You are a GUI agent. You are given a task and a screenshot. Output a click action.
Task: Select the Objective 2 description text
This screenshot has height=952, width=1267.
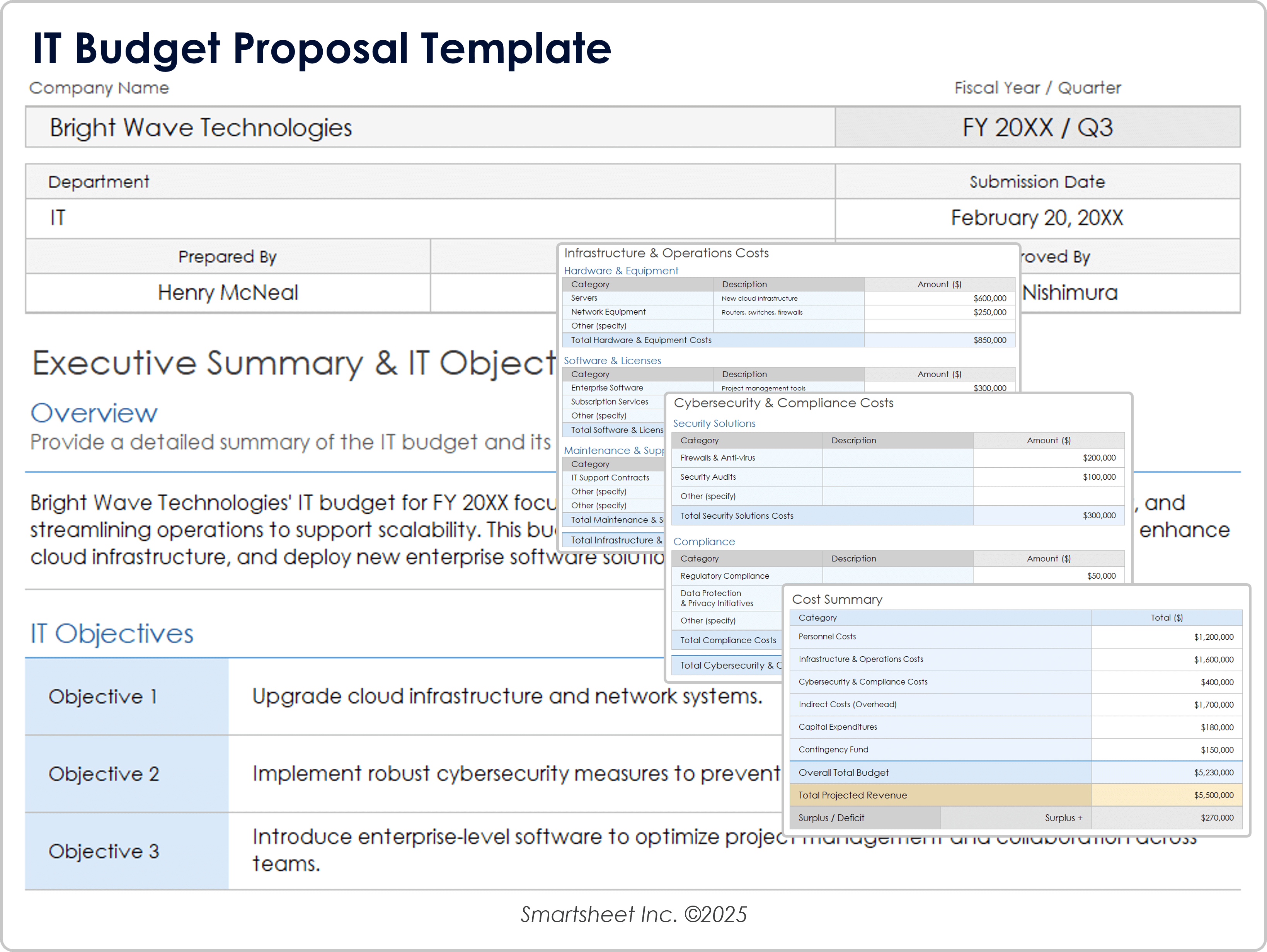[x=516, y=774]
